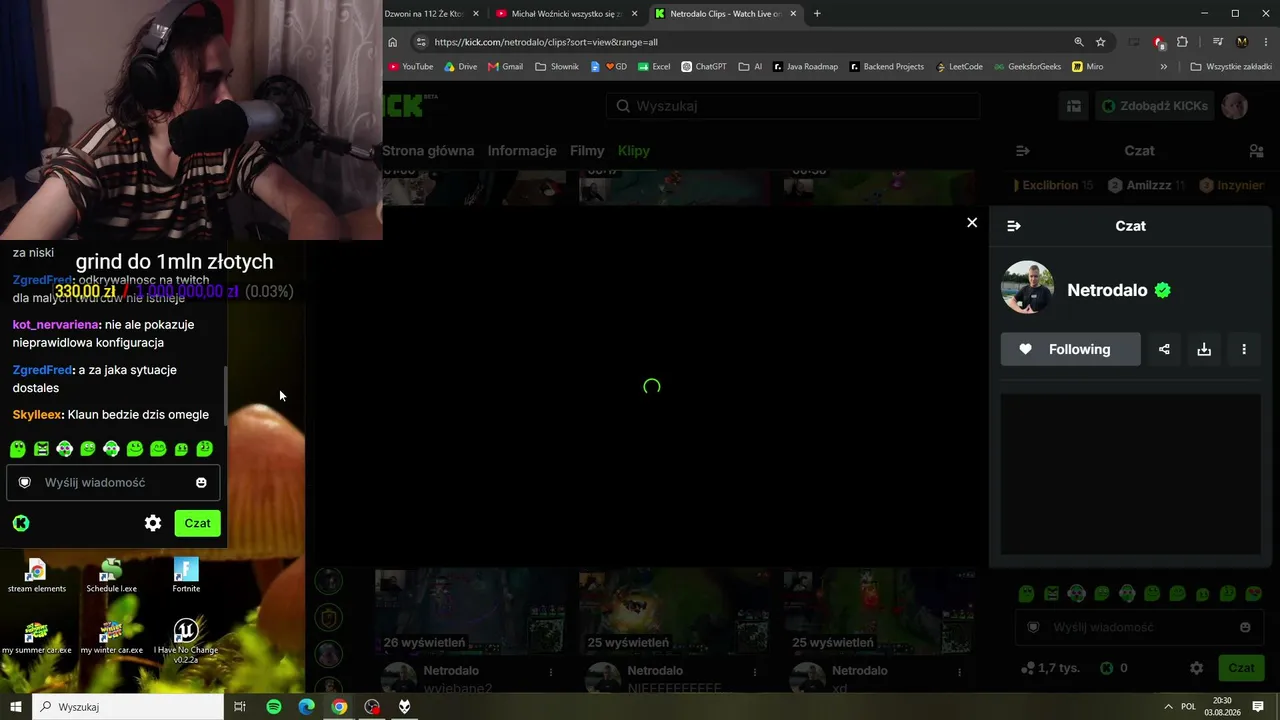Open the zoom magnifier in the address bar

tap(1079, 42)
